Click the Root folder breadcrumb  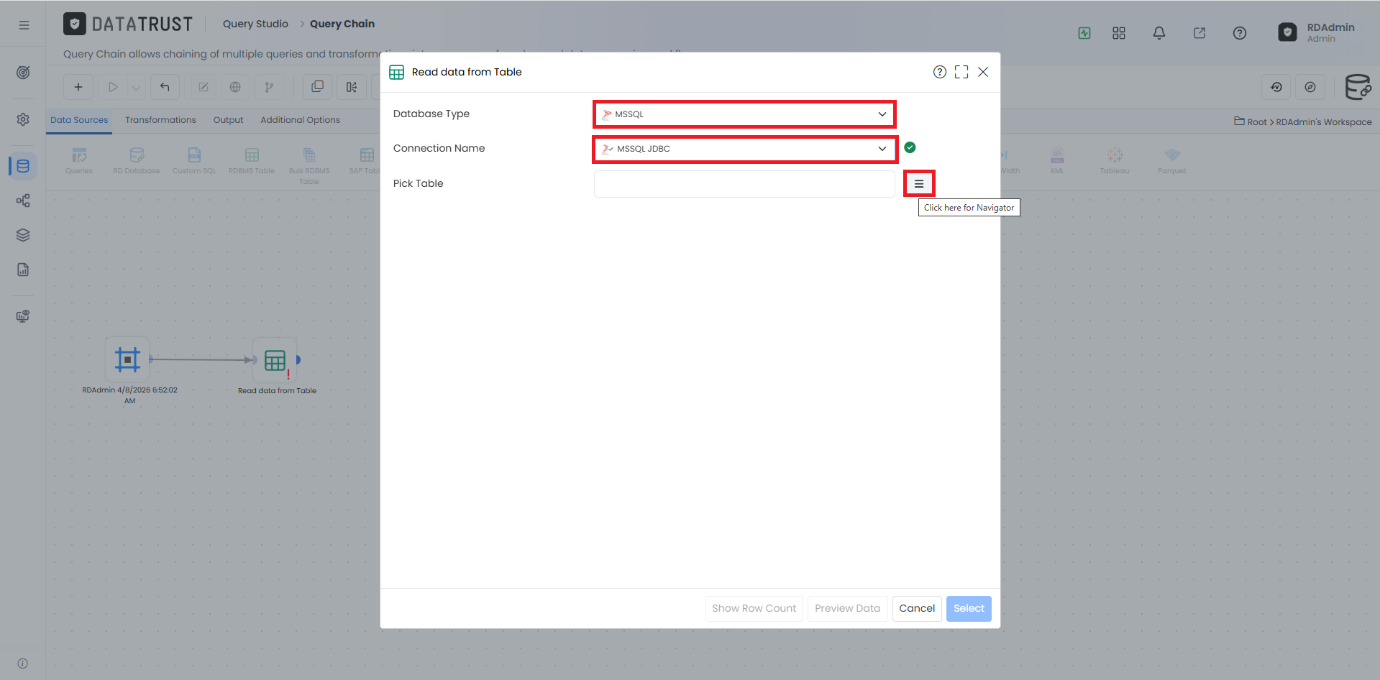coord(1252,122)
